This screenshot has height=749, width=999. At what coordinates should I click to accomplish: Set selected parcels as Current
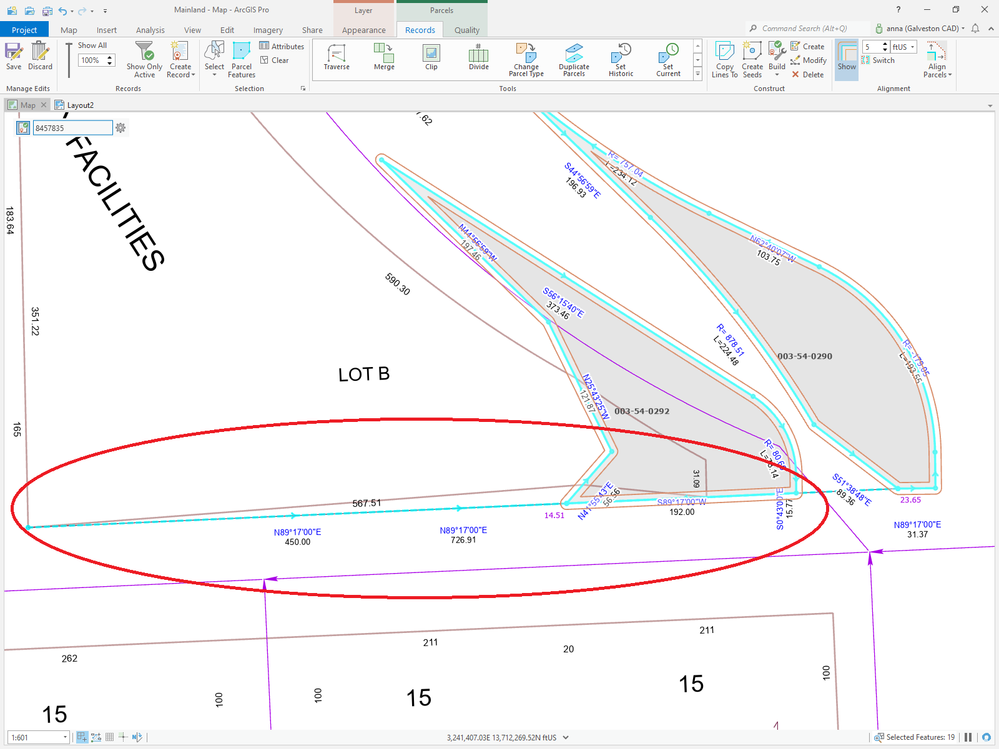(668, 60)
